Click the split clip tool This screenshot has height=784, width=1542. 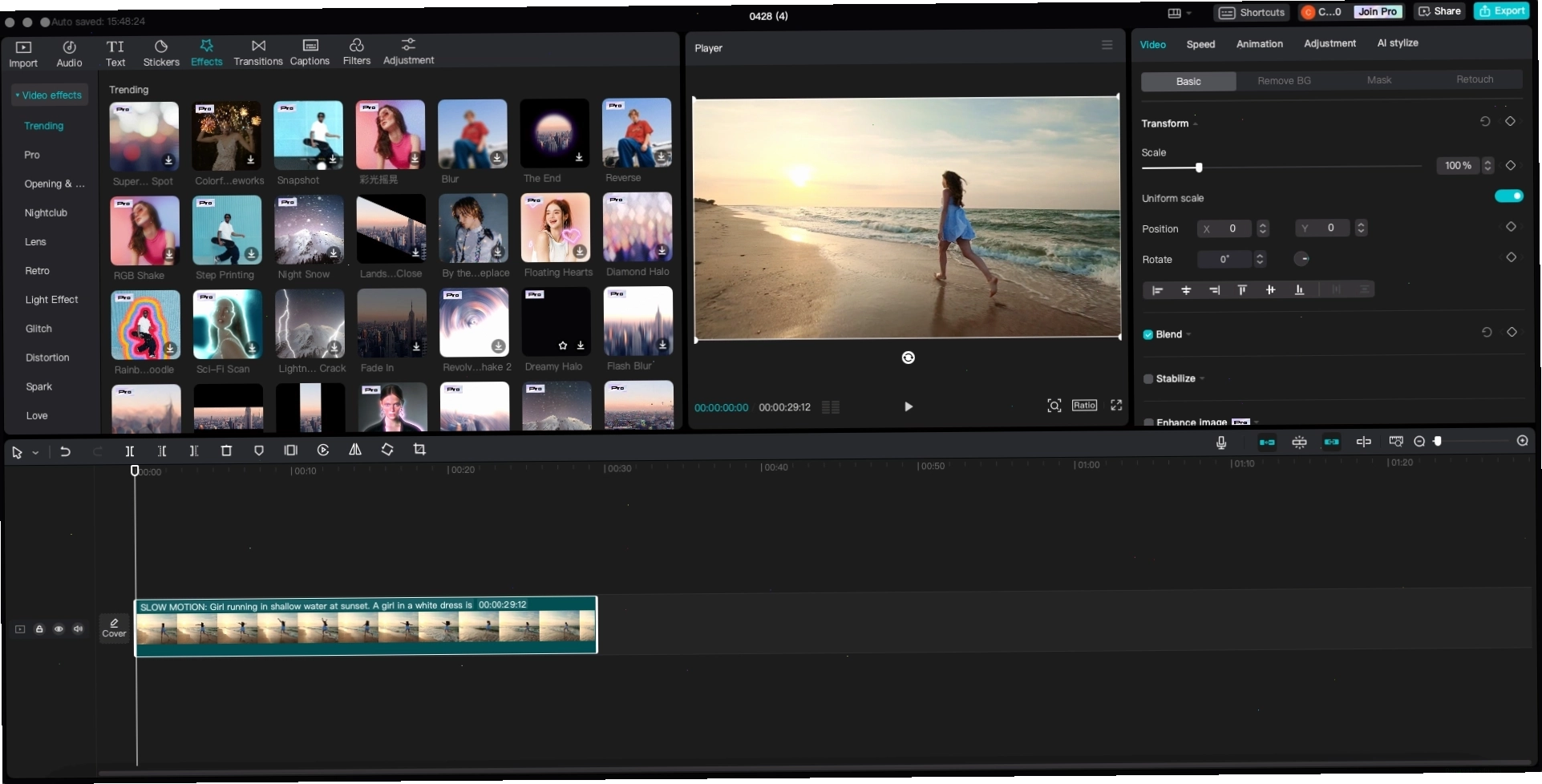click(130, 451)
